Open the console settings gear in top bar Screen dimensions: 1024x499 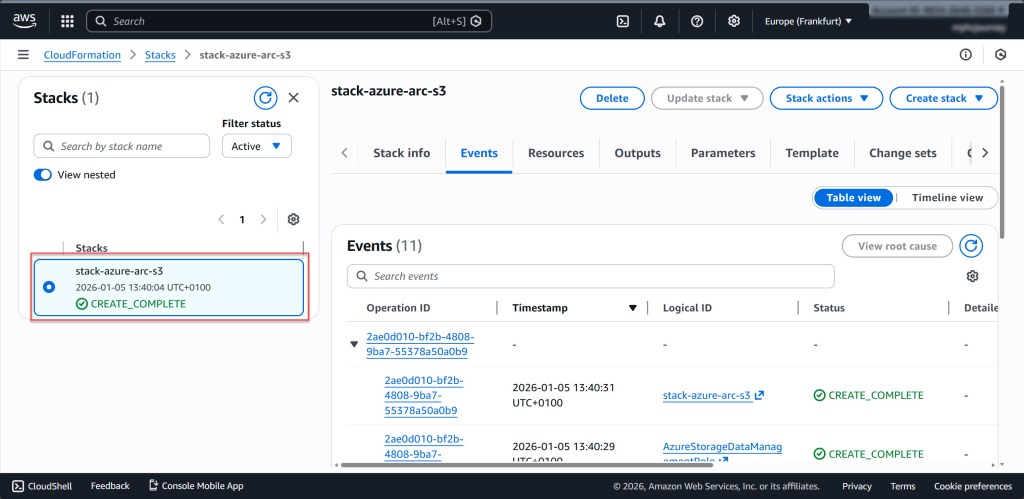click(734, 21)
